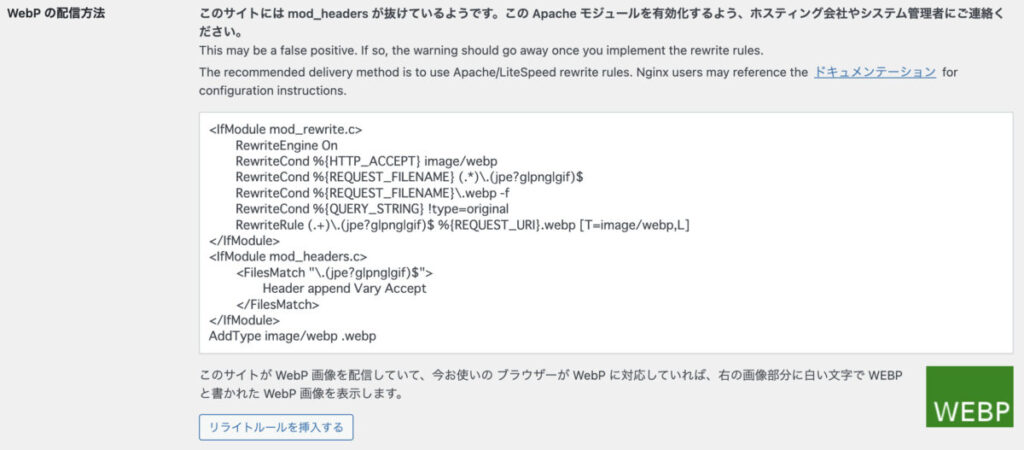Click the REQUEST_FILENAME (.*) condition line

tap(409, 177)
